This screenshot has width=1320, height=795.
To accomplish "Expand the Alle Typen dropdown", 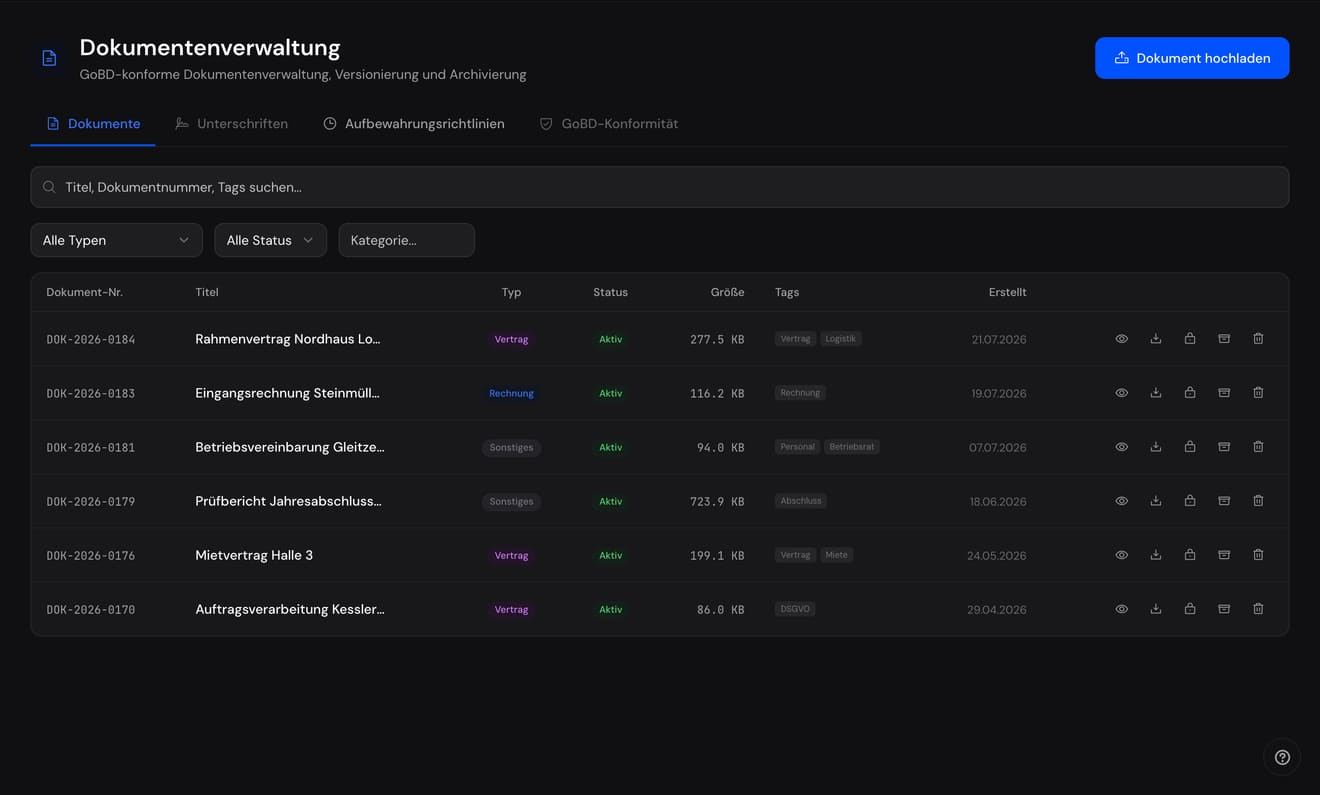I will [116, 240].
